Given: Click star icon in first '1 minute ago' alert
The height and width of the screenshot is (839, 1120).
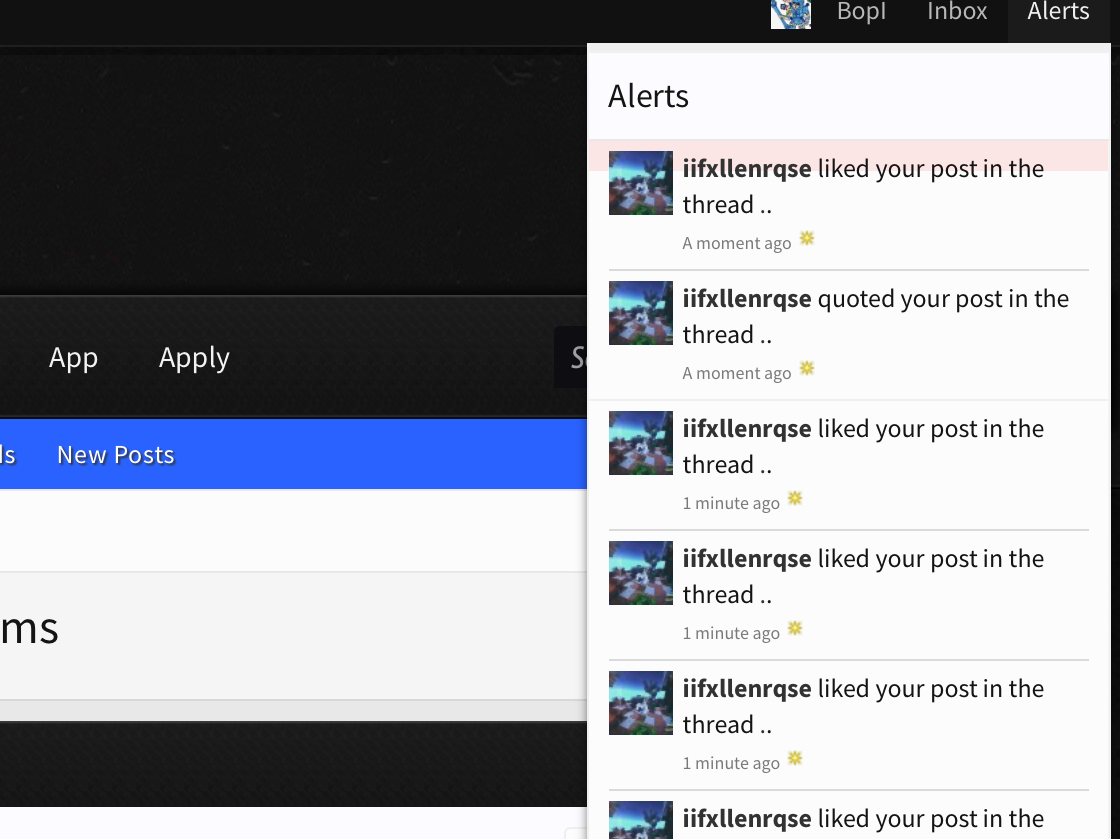Looking at the screenshot, I should pos(795,498).
